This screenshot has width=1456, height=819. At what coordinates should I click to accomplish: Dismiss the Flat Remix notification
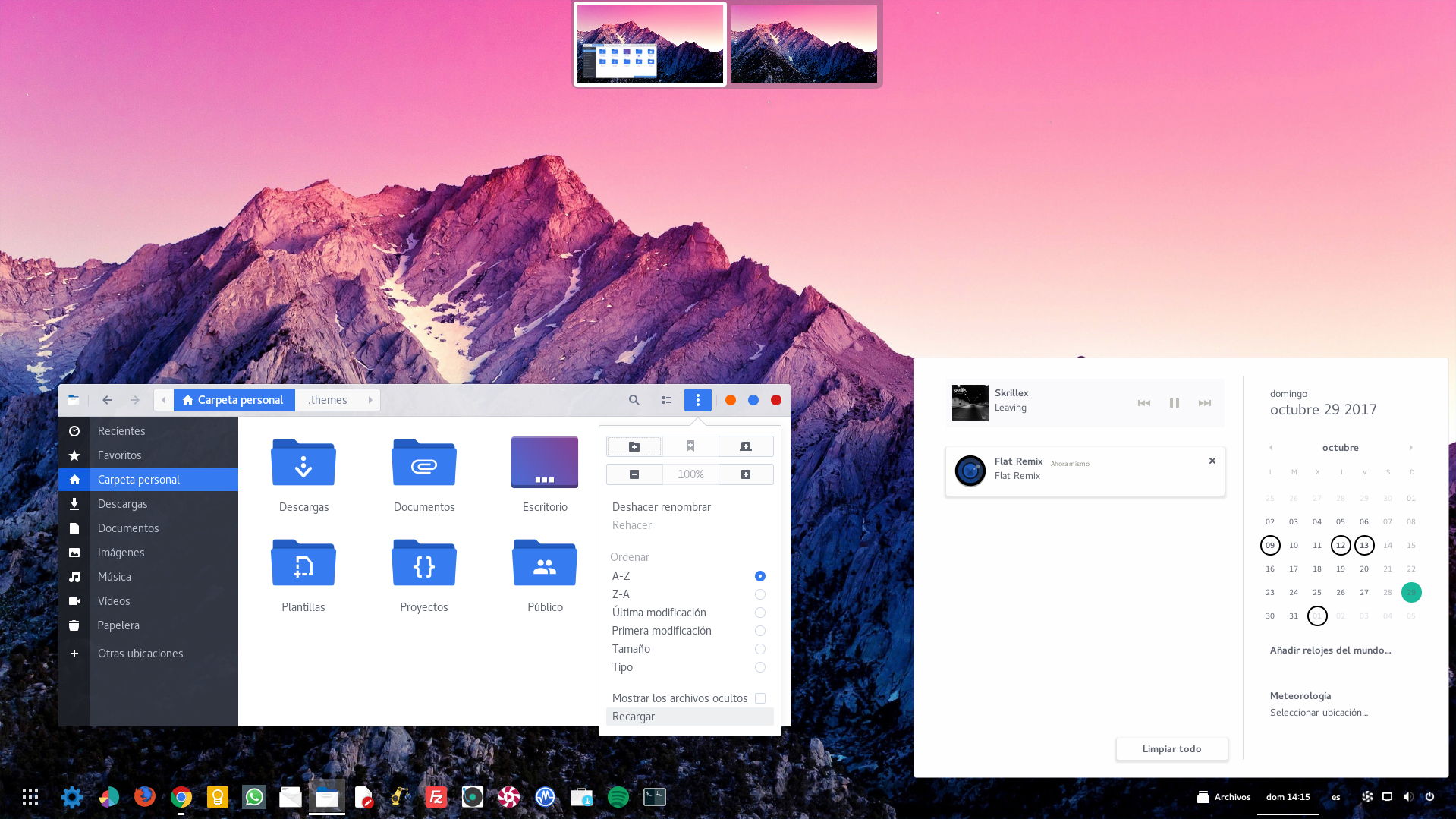coord(1212,461)
